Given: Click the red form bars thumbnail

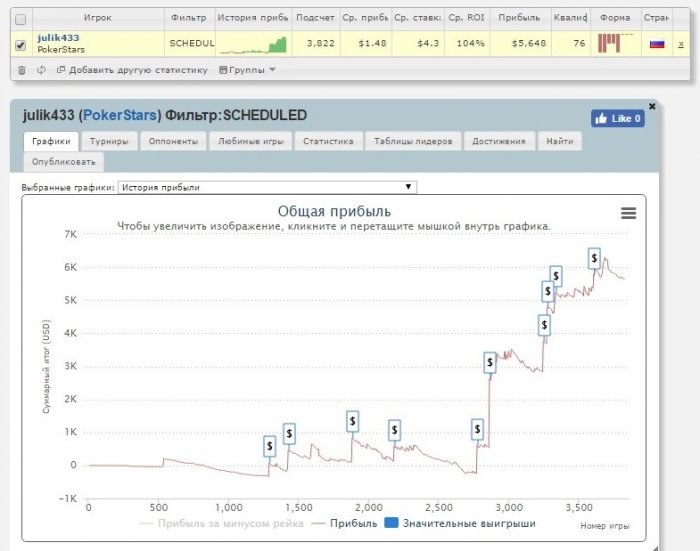Looking at the screenshot, I should [x=615, y=43].
